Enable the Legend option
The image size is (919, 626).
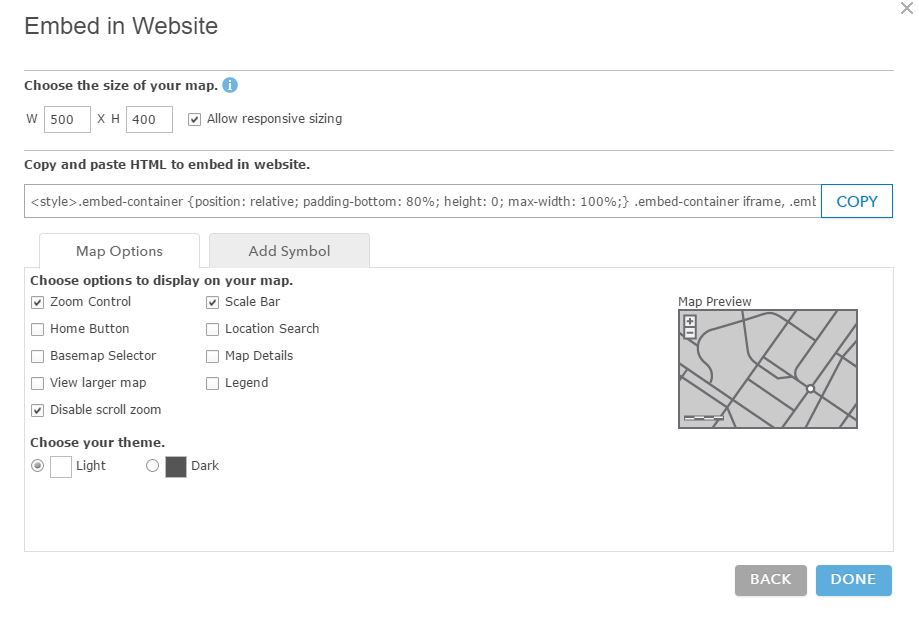(x=212, y=382)
